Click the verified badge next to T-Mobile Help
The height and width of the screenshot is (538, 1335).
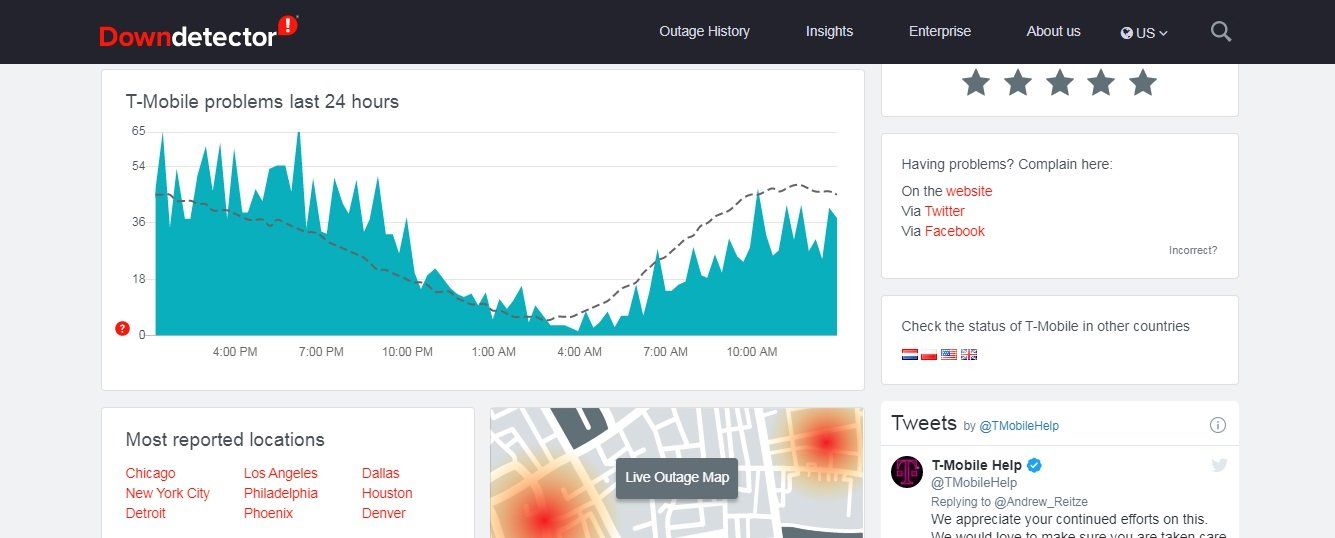click(1035, 465)
